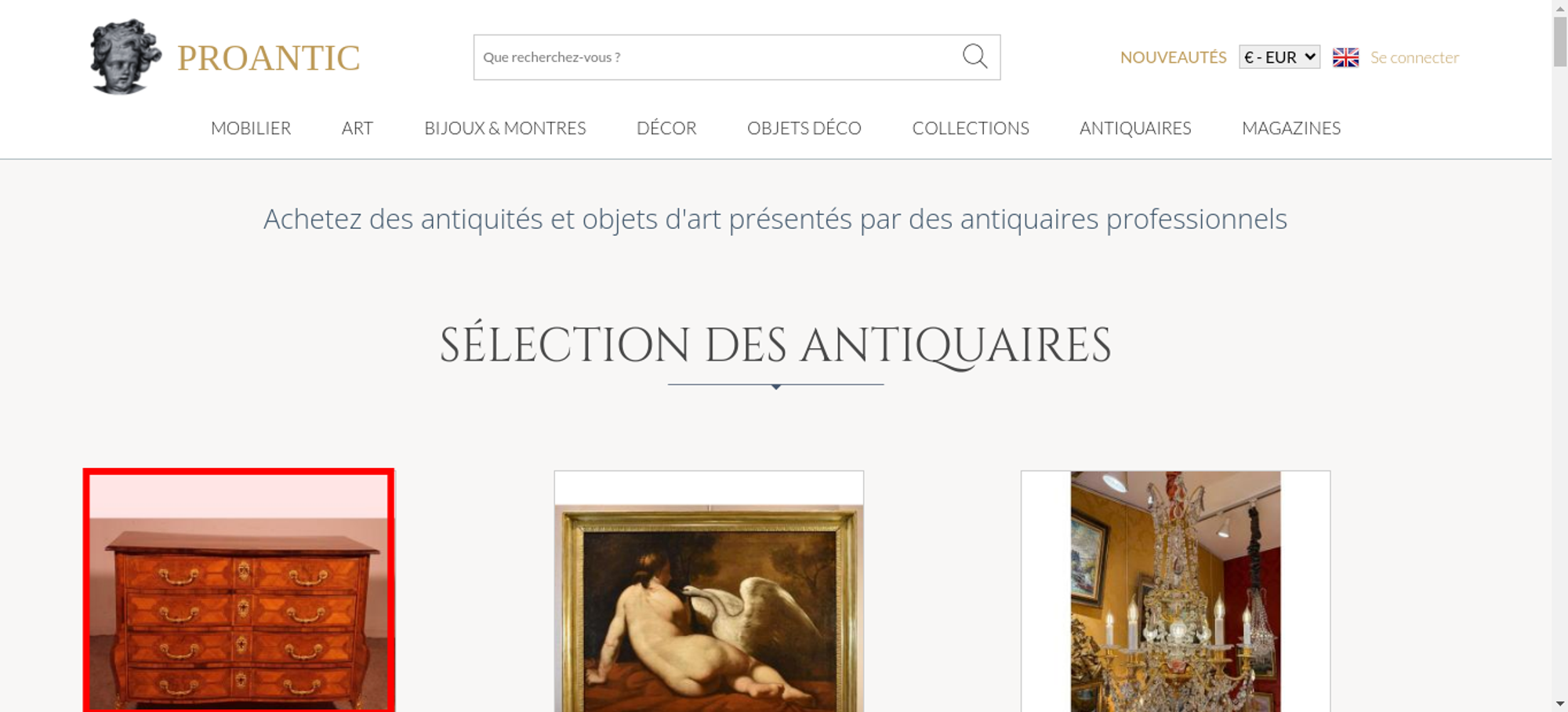Open the BIJOUX & MONTRES menu
The width and height of the screenshot is (1568, 712).
click(x=505, y=128)
